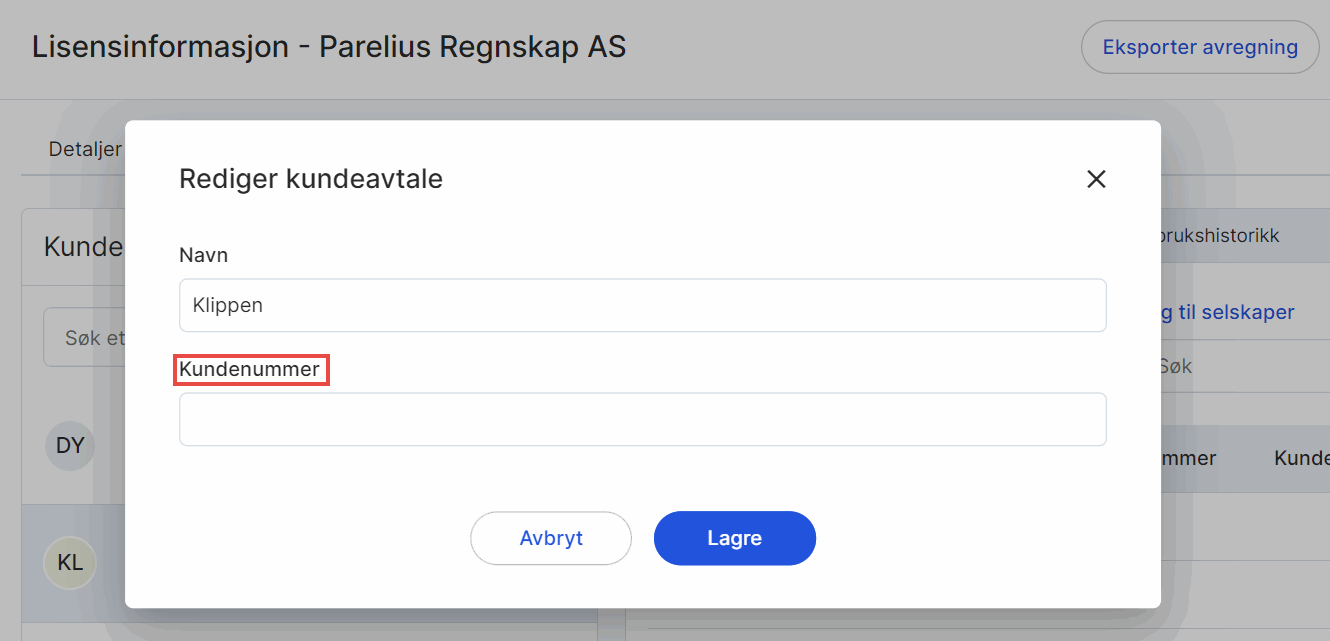Image resolution: width=1330 pixels, height=641 pixels.
Task: Click the Lisensinformasjon page heading
Action: point(328,47)
